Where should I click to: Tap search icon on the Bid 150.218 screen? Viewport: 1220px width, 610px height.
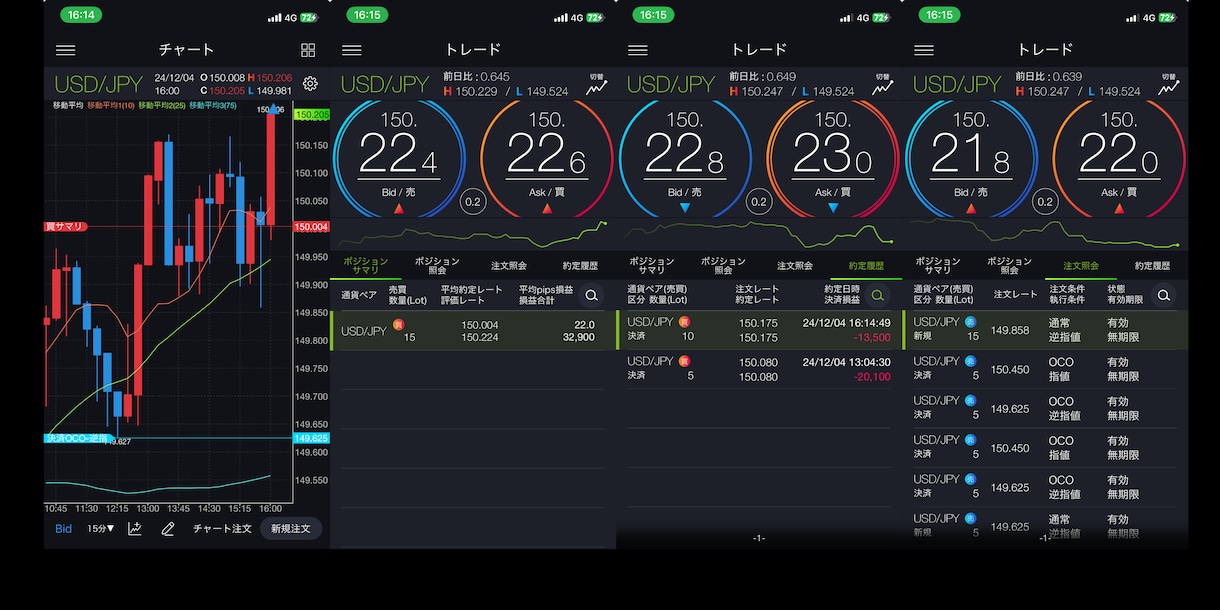1164,295
